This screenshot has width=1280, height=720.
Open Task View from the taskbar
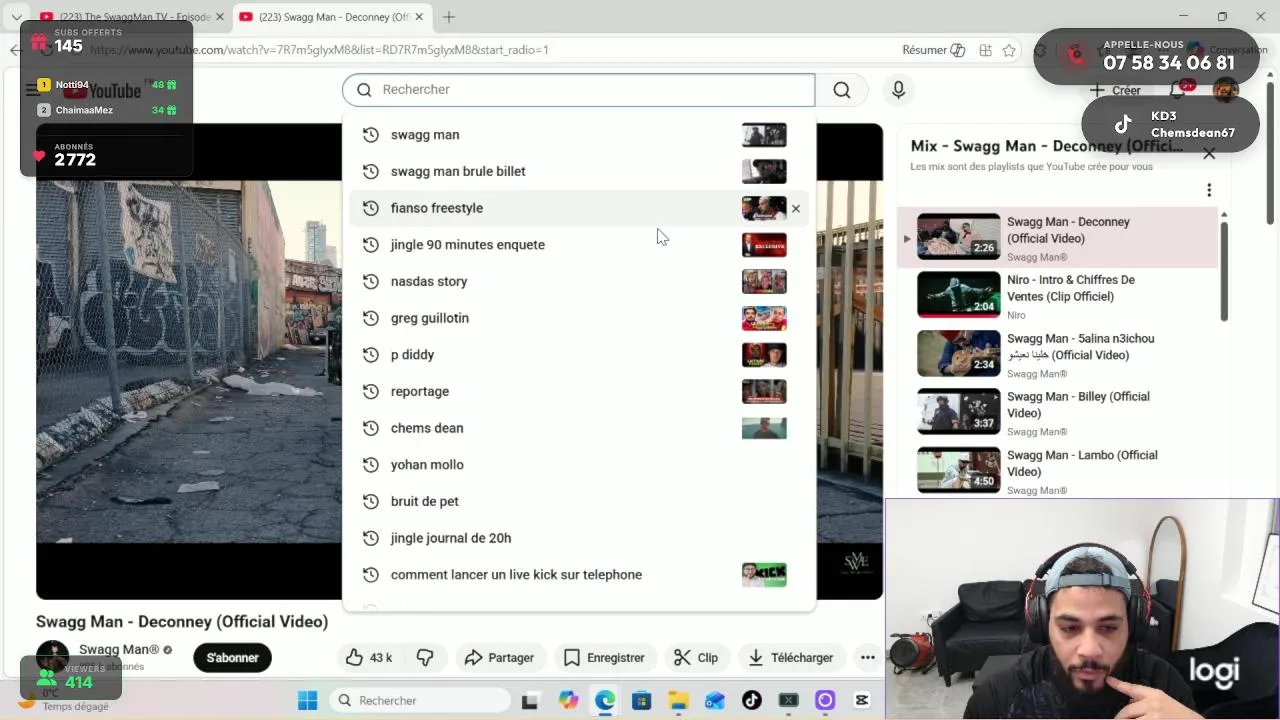(530, 700)
